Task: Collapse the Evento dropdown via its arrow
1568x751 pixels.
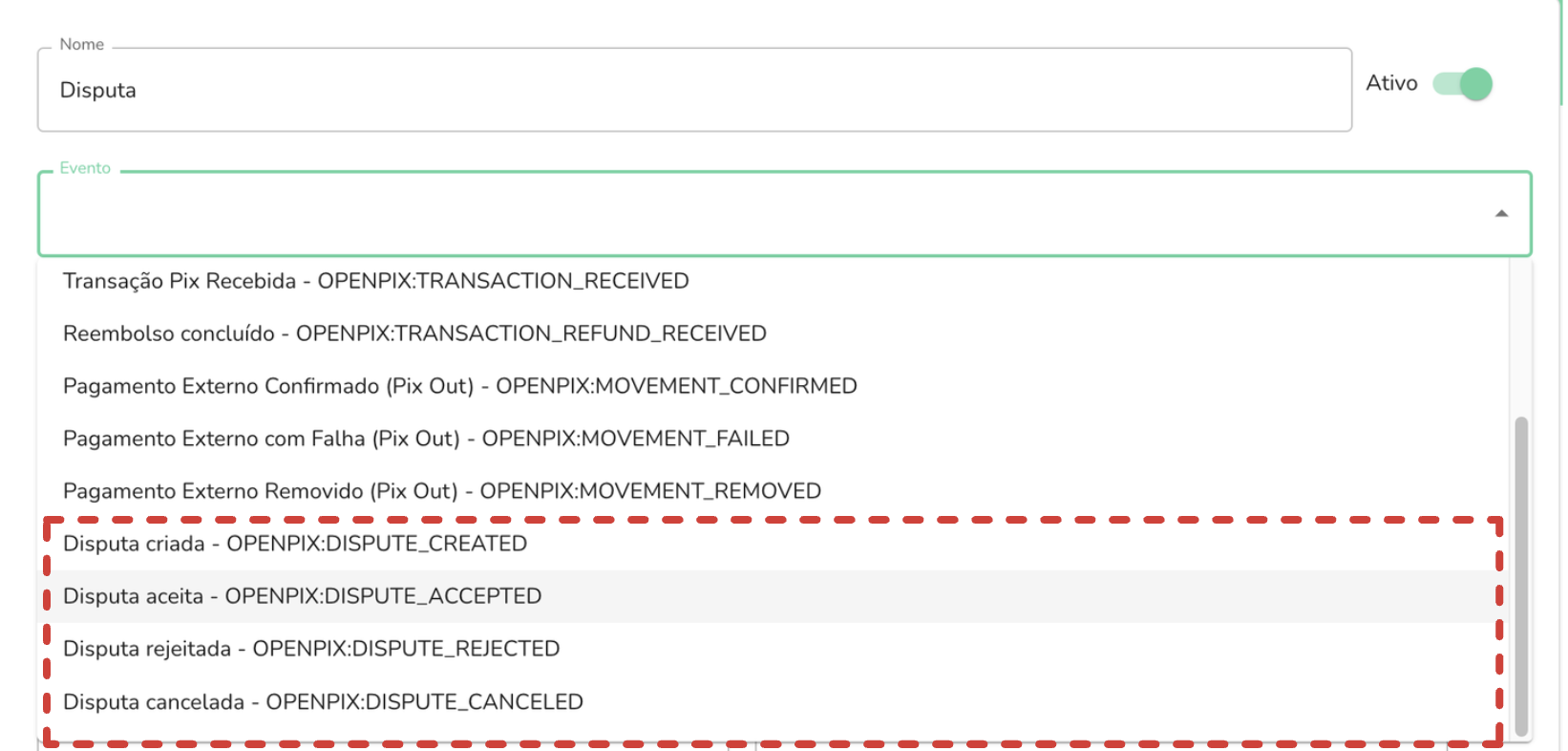Action: [1503, 214]
